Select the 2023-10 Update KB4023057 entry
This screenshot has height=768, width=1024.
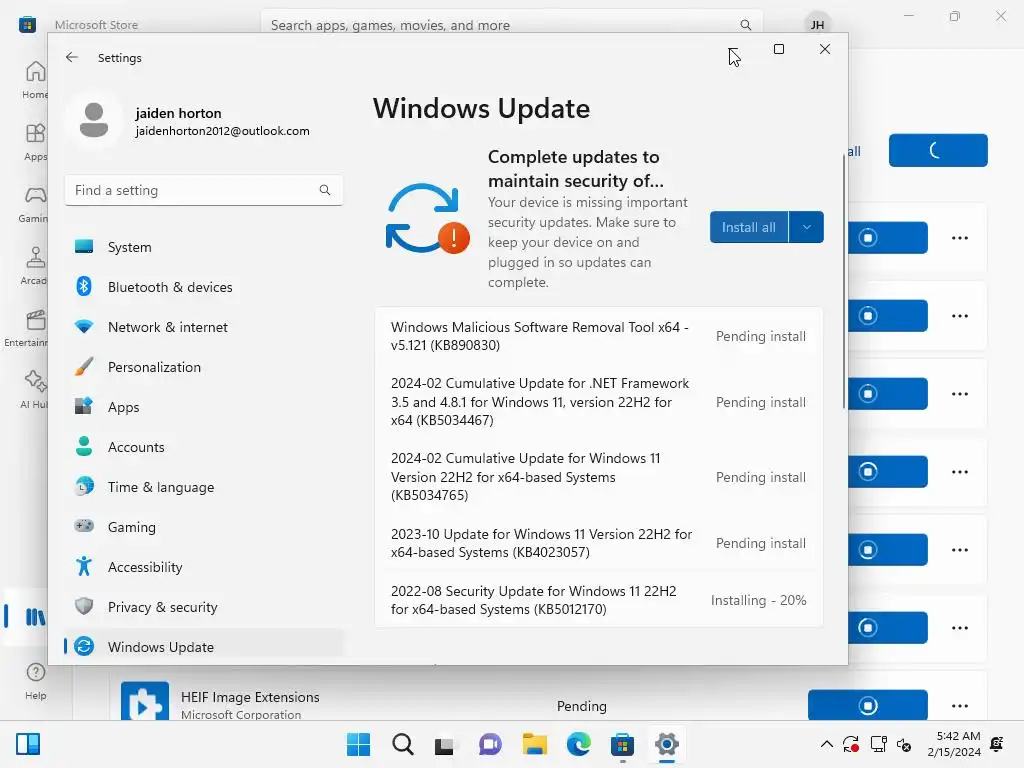599,543
